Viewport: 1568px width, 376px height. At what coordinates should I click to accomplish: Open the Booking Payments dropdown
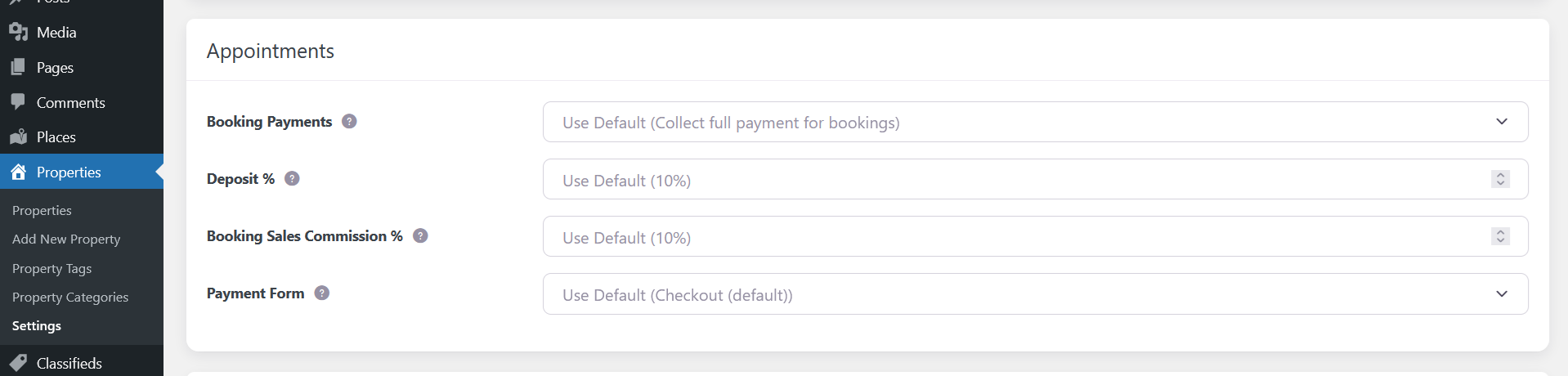pyautogui.click(x=1035, y=122)
